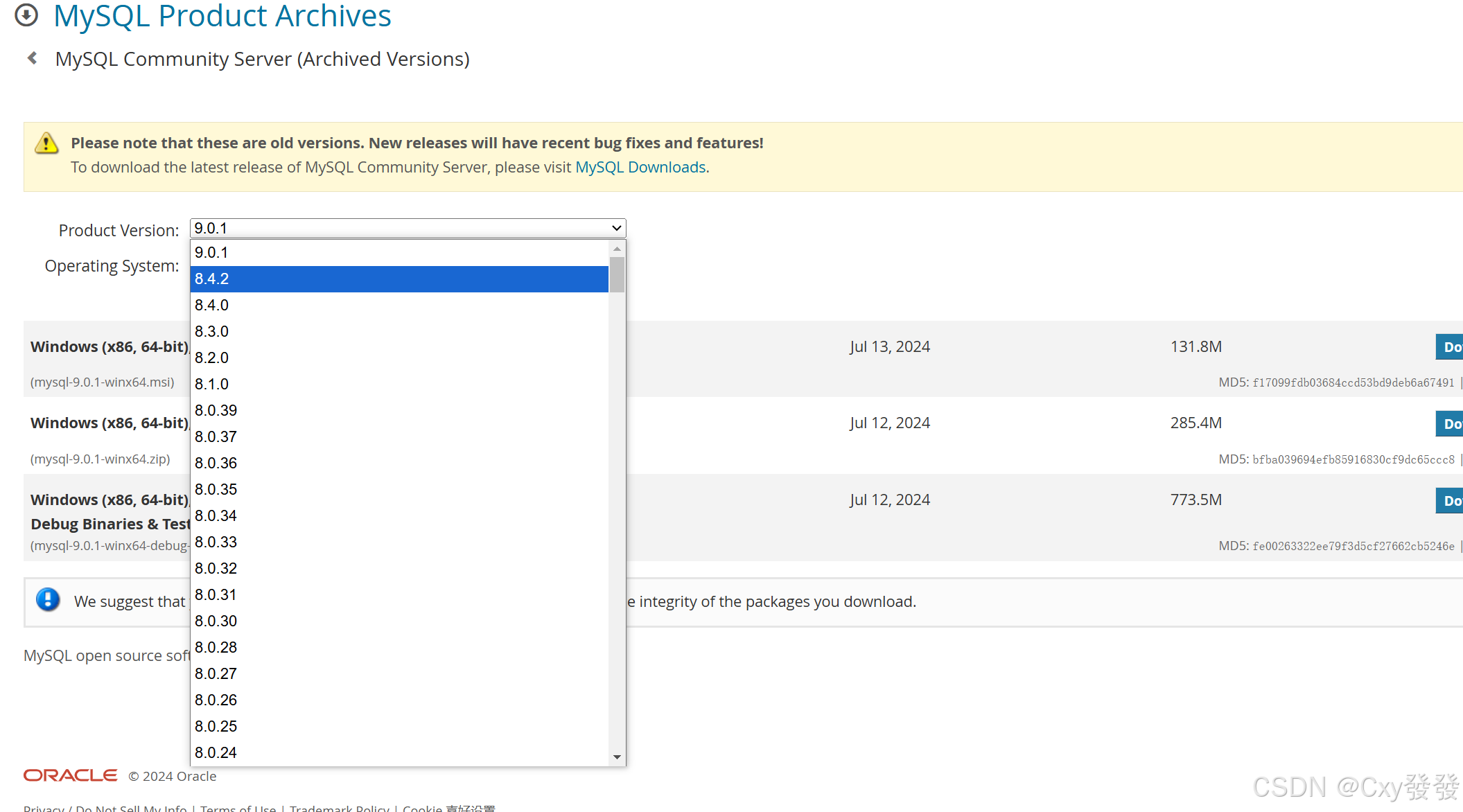
Task: Click the back chevron beside Community Server heading
Action: click(32, 58)
